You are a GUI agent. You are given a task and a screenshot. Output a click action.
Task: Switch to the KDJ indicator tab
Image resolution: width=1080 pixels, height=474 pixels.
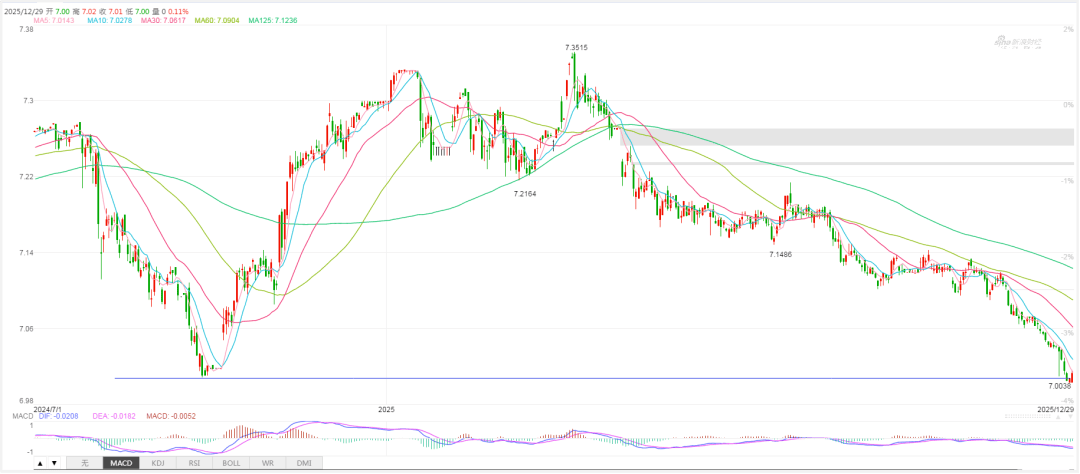tap(157, 464)
